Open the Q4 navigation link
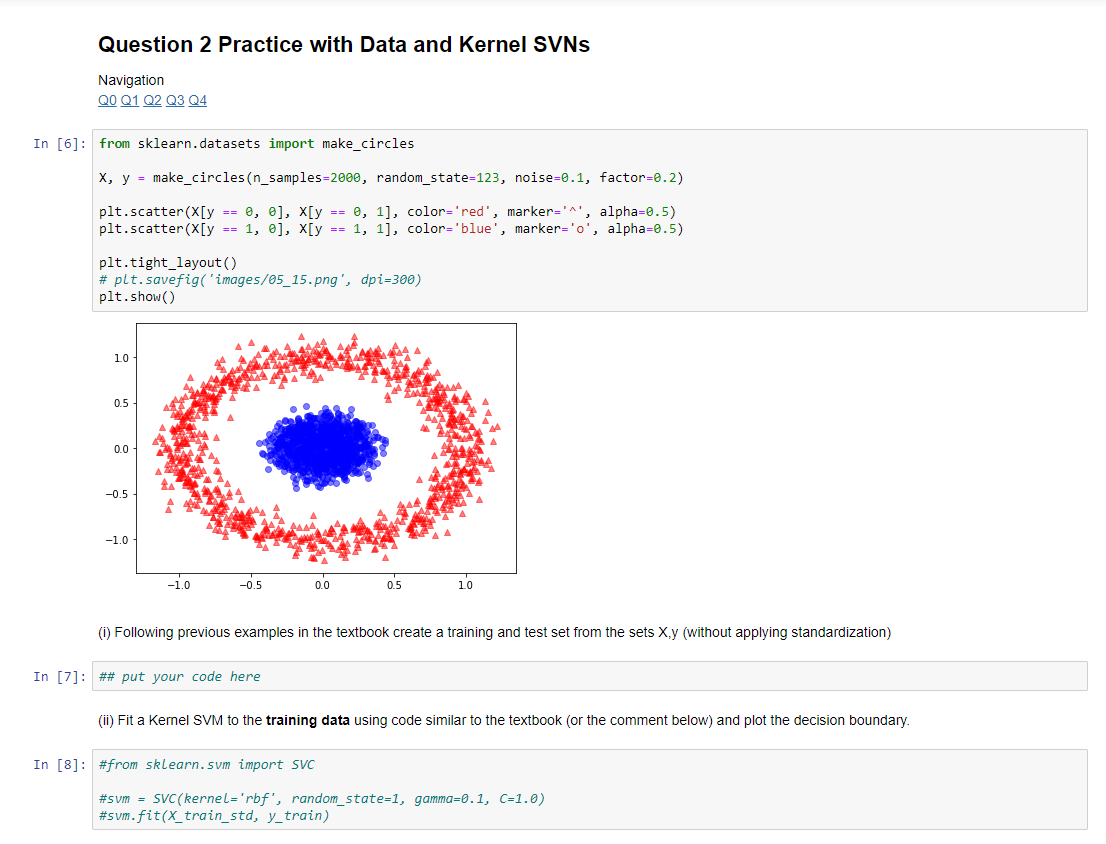Viewport: 1106px width, 844px height. pos(197,100)
